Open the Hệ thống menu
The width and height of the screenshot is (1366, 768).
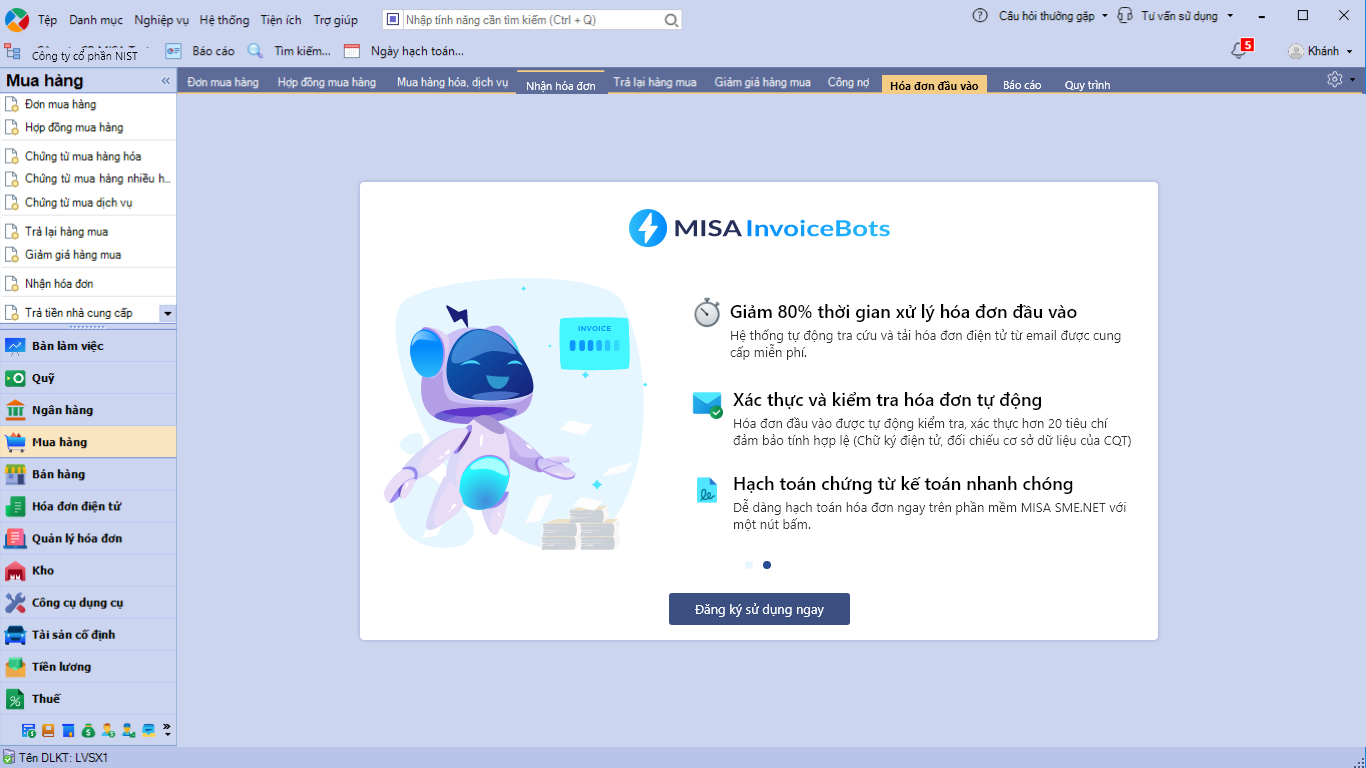(224, 20)
